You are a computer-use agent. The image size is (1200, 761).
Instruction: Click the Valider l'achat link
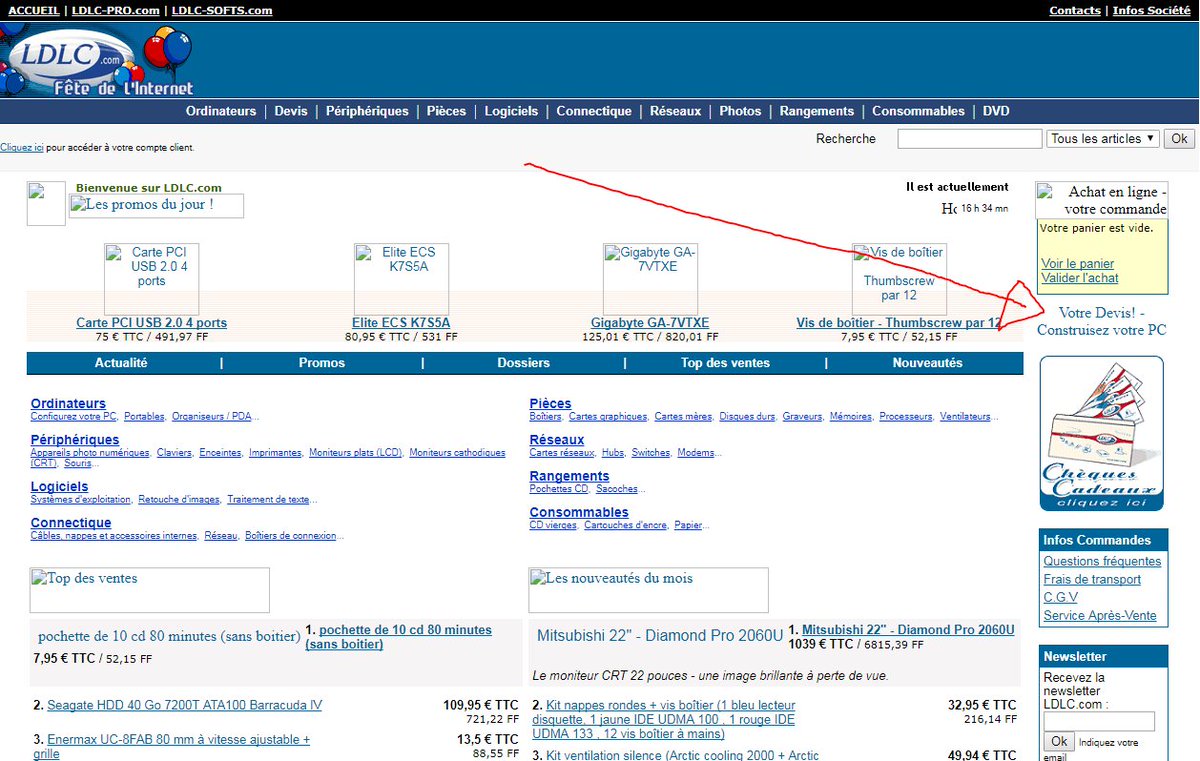pyautogui.click(x=1079, y=278)
